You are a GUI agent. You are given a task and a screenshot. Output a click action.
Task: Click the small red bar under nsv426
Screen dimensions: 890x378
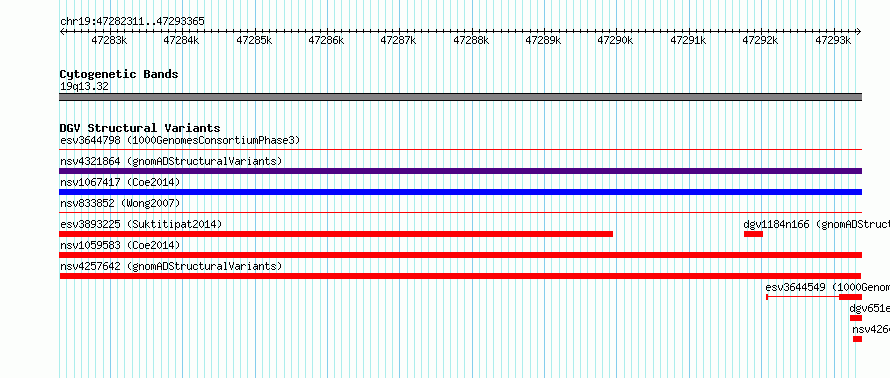coord(857,339)
